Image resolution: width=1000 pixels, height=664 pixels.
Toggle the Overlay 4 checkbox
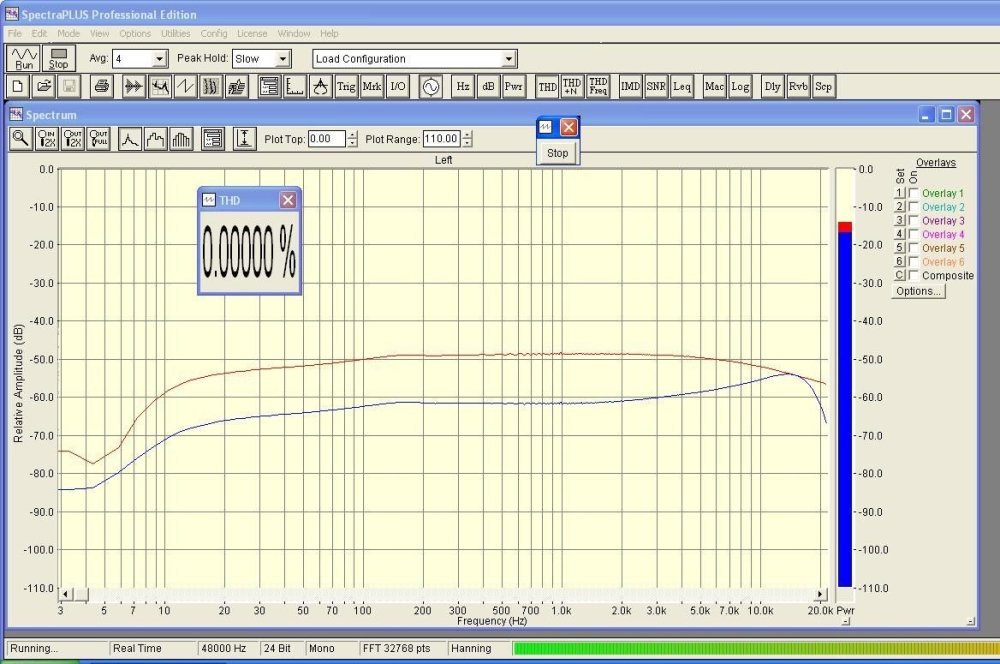point(914,234)
